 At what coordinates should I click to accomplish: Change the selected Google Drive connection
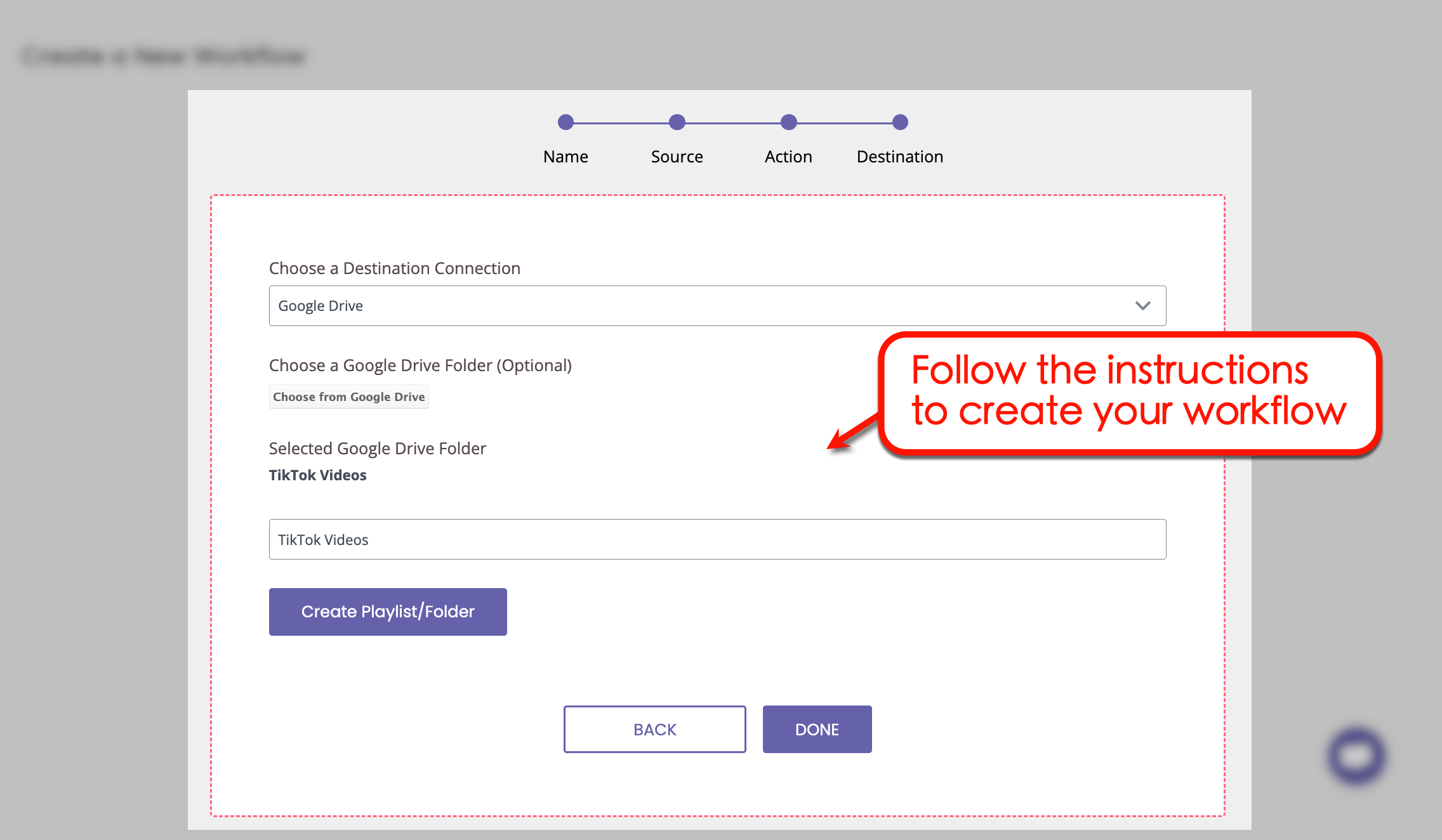tap(717, 305)
